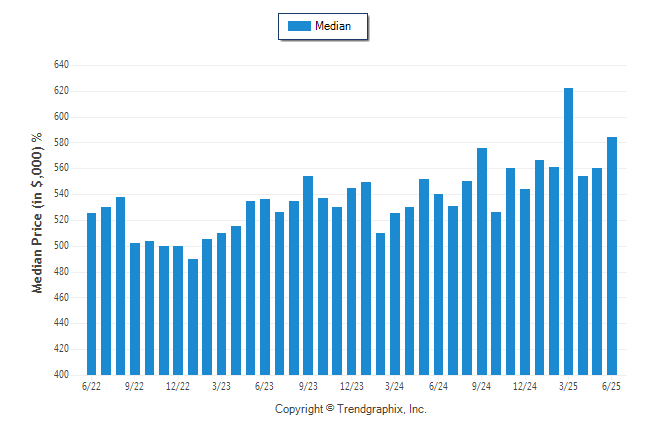
Task: Click the tallest bar at 3/25
Action: coord(568,232)
